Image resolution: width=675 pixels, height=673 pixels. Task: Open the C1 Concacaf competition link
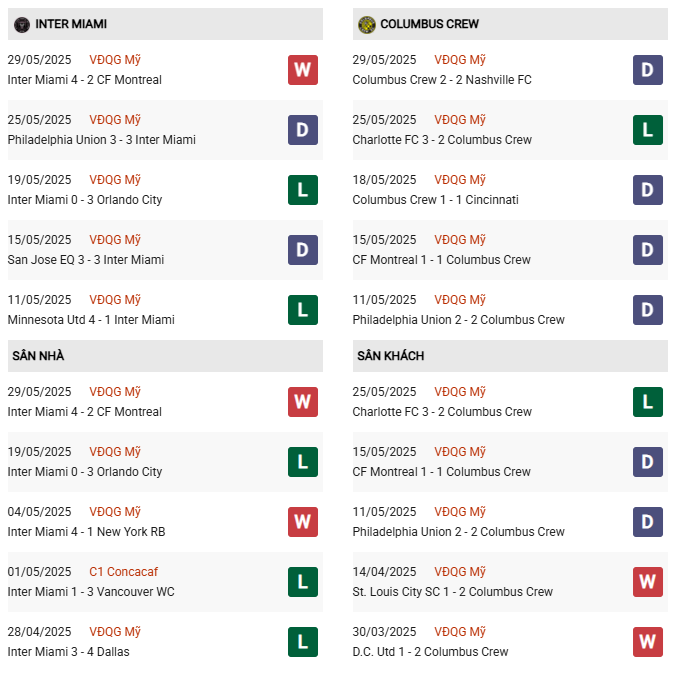[122, 572]
